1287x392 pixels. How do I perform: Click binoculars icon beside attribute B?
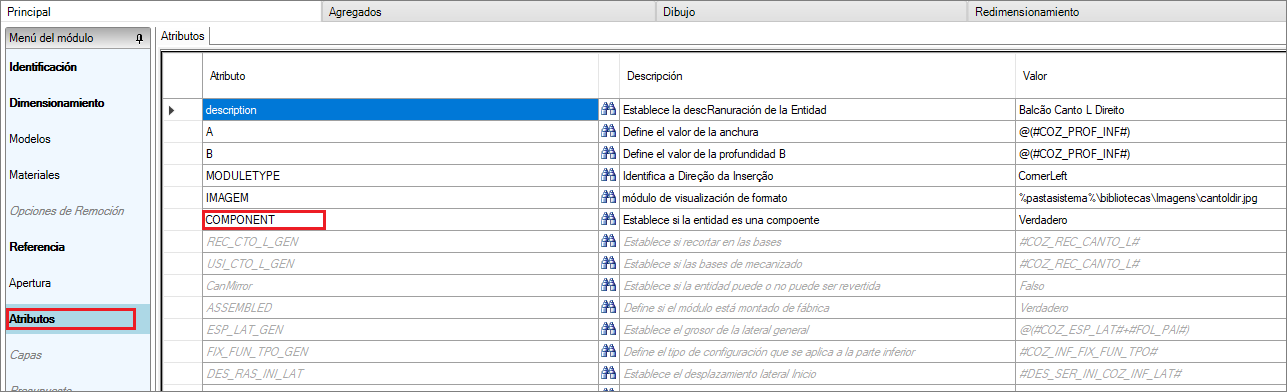608,154
